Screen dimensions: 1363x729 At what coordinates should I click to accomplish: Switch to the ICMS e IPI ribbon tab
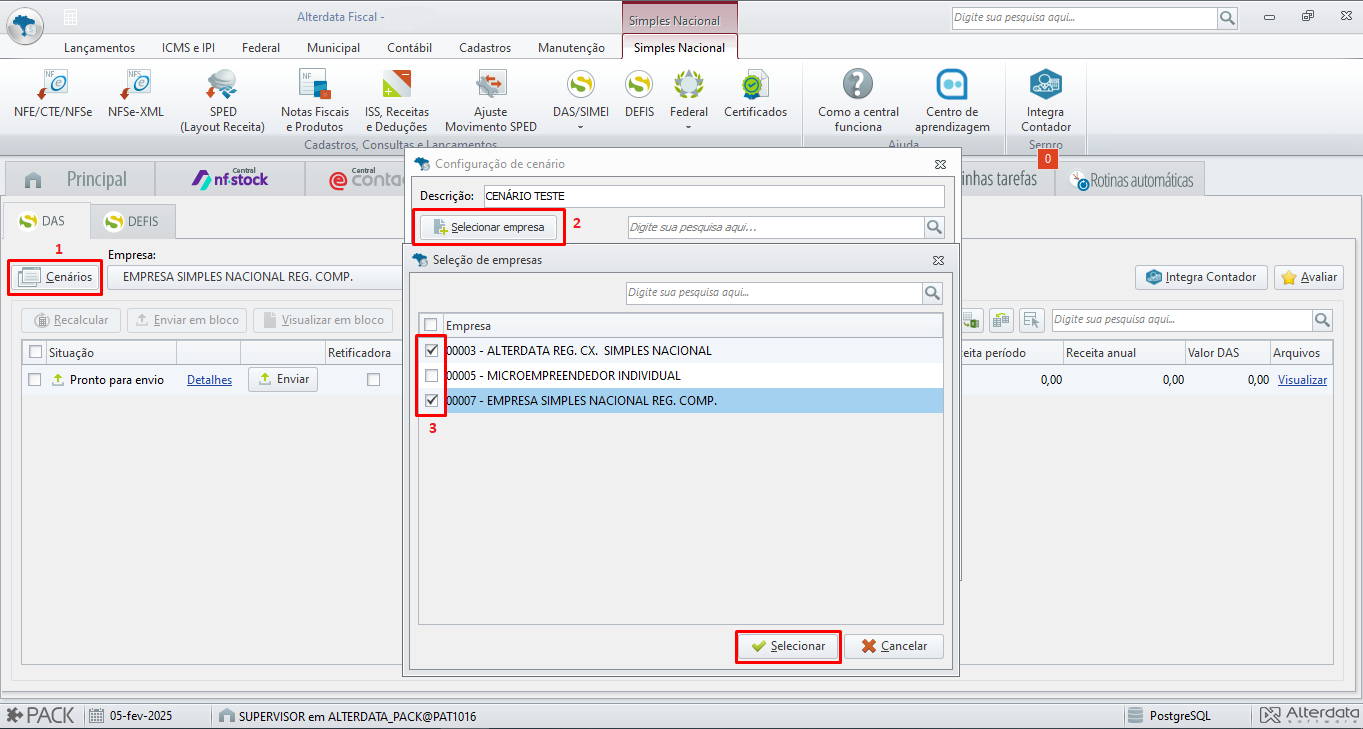(x=188, y=48)
